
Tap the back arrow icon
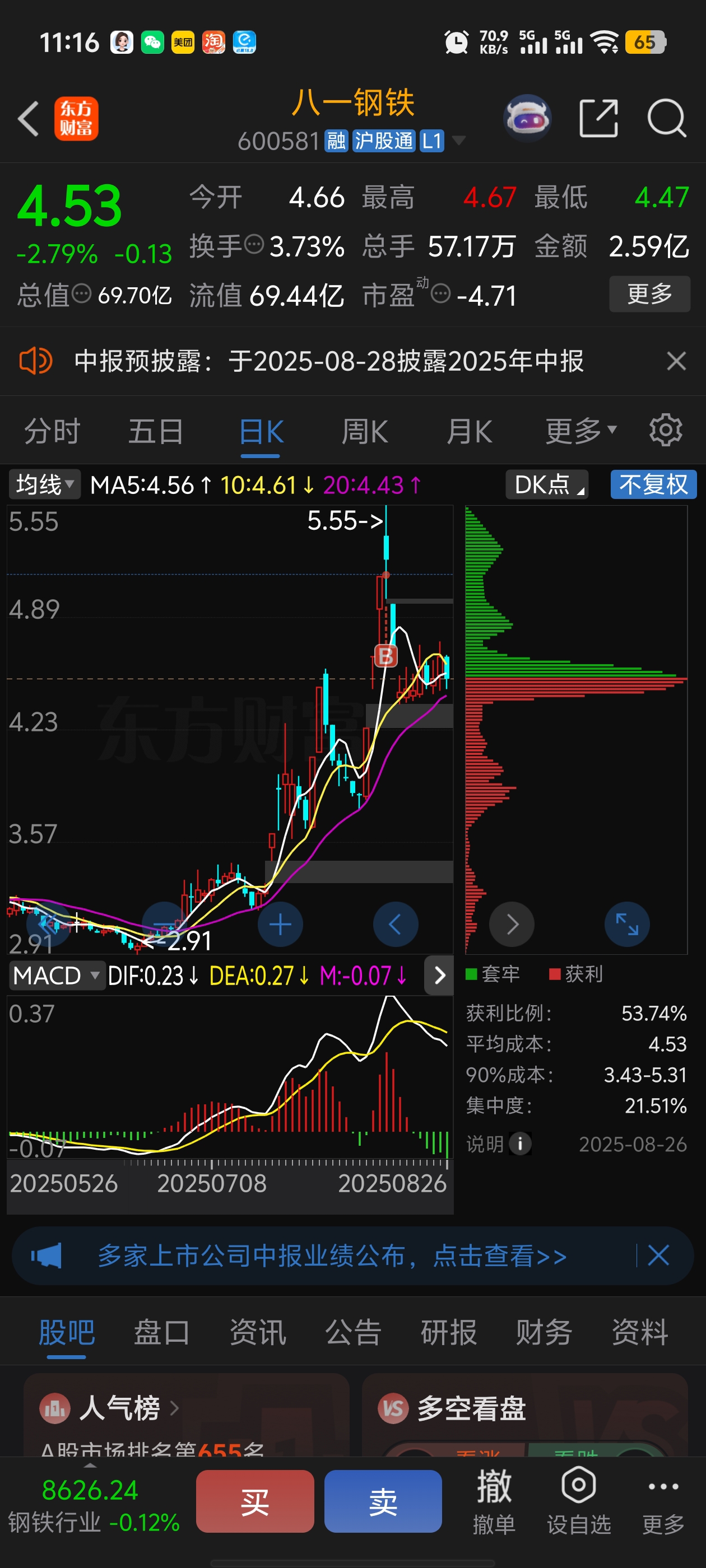pos(28,119)
